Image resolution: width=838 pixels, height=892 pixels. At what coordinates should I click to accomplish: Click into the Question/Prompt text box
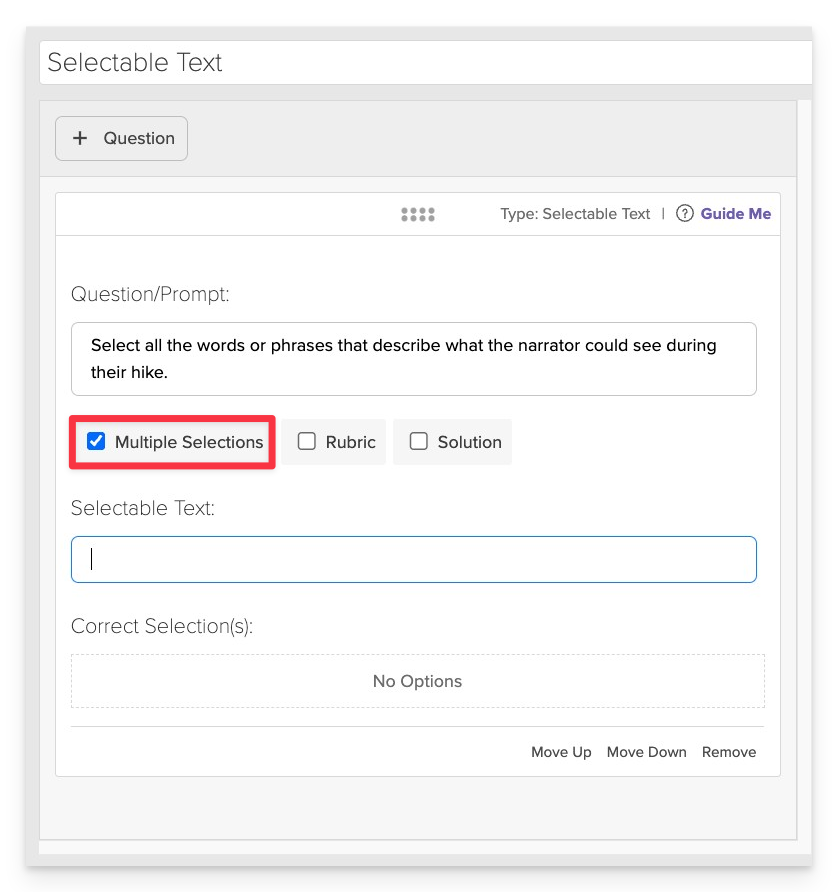coord(414,359)
